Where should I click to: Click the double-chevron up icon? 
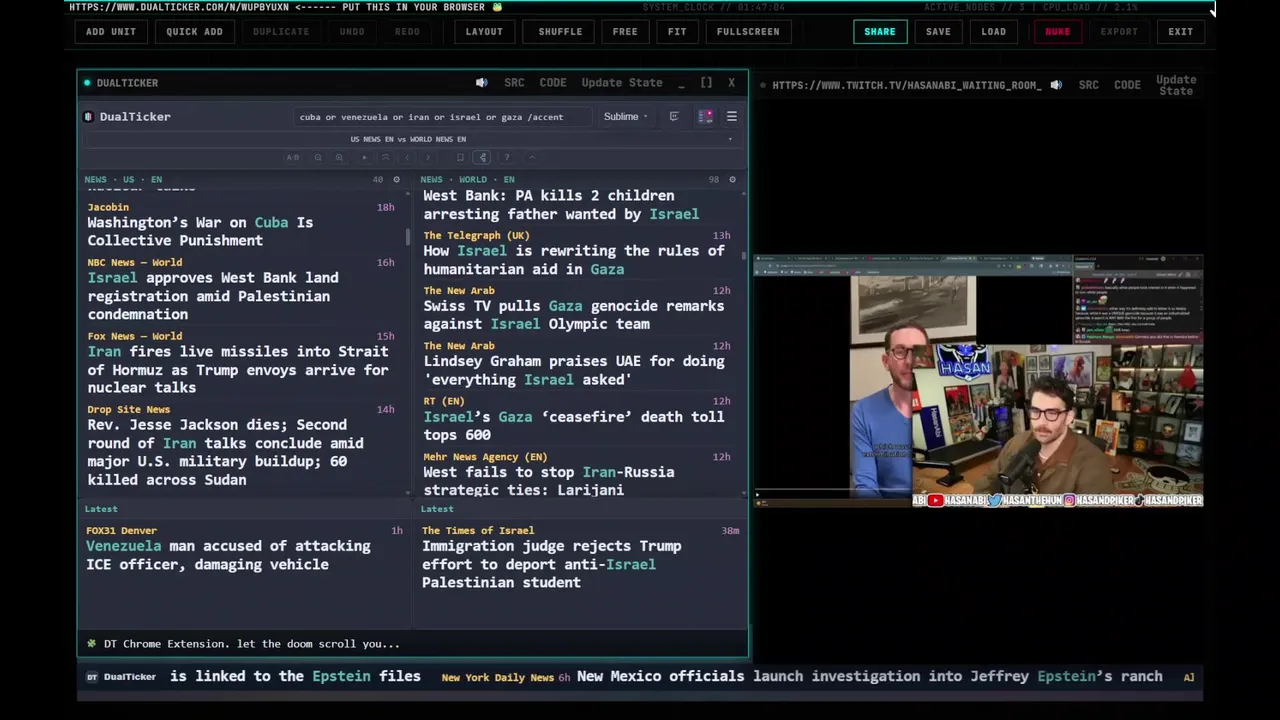(x=385, y=157)
